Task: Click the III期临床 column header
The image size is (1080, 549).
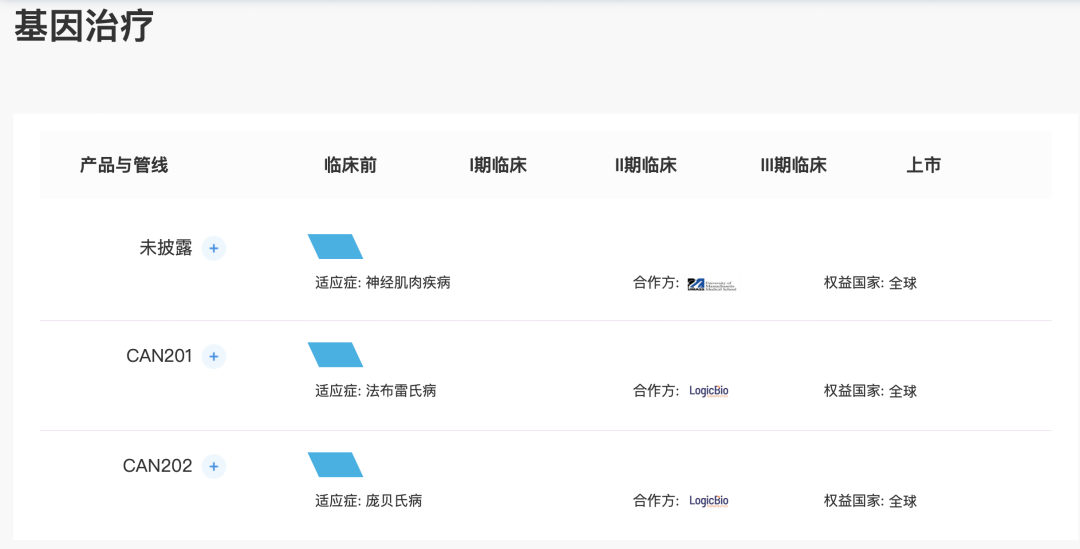Action: pos(793,165)
